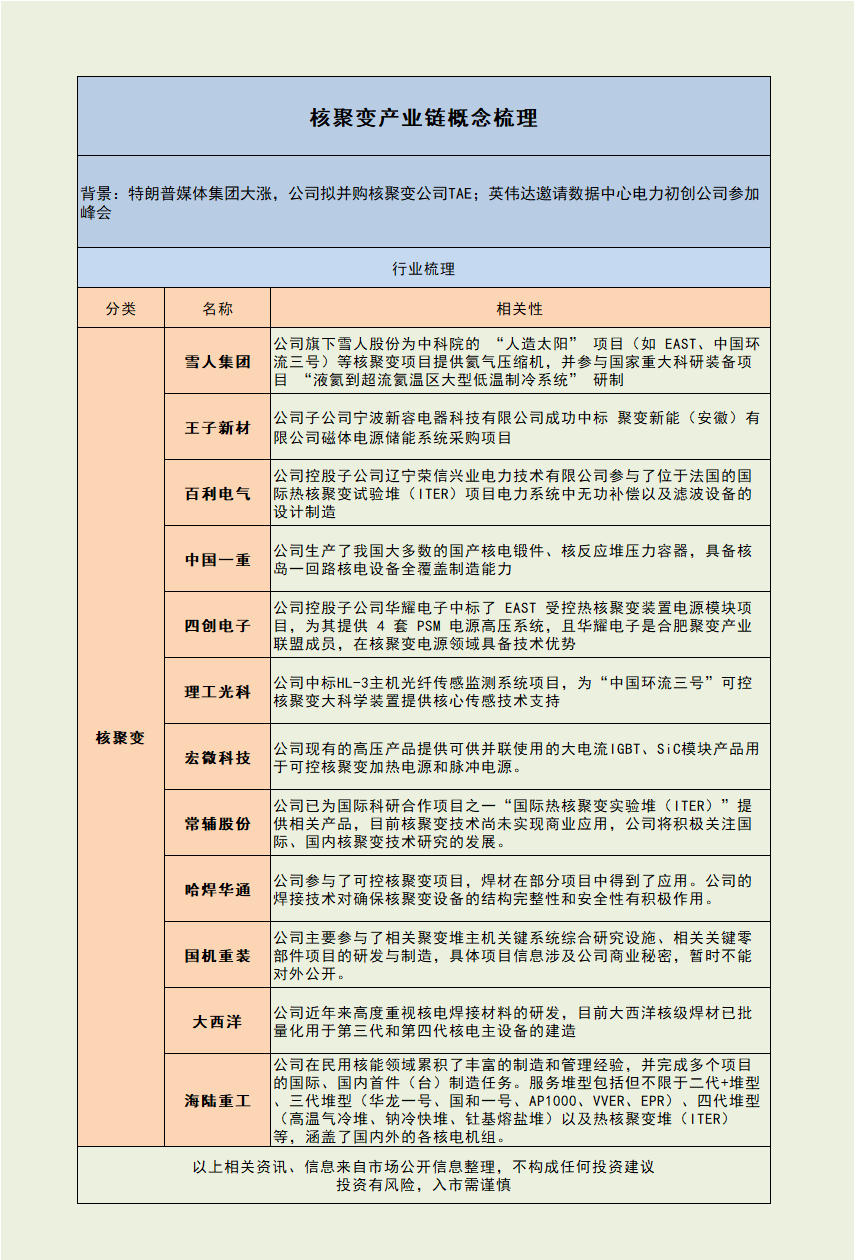Click the 名称 column header
The height and width of the screenshot is (1260, 854).
217,309
